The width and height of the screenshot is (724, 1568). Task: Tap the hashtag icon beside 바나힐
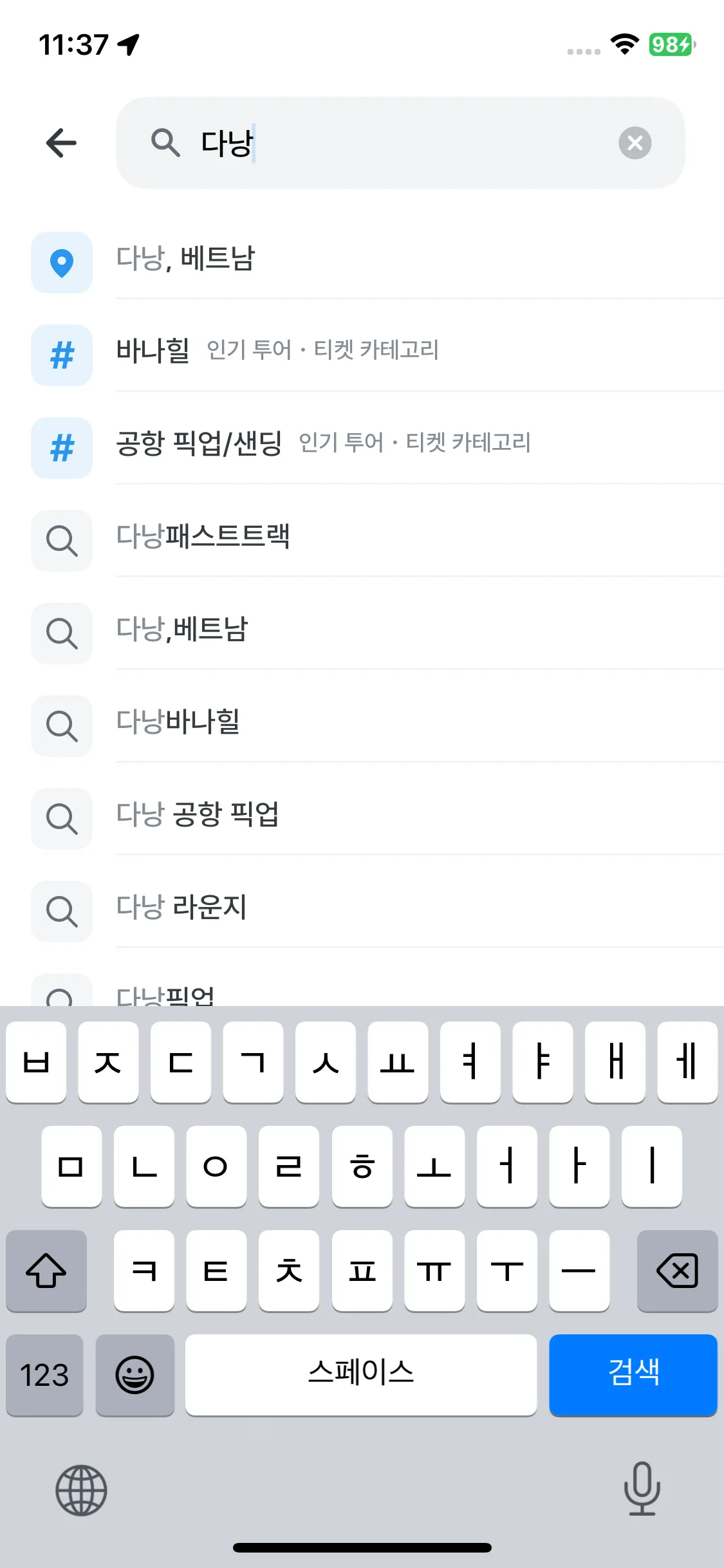click(62, 355)
